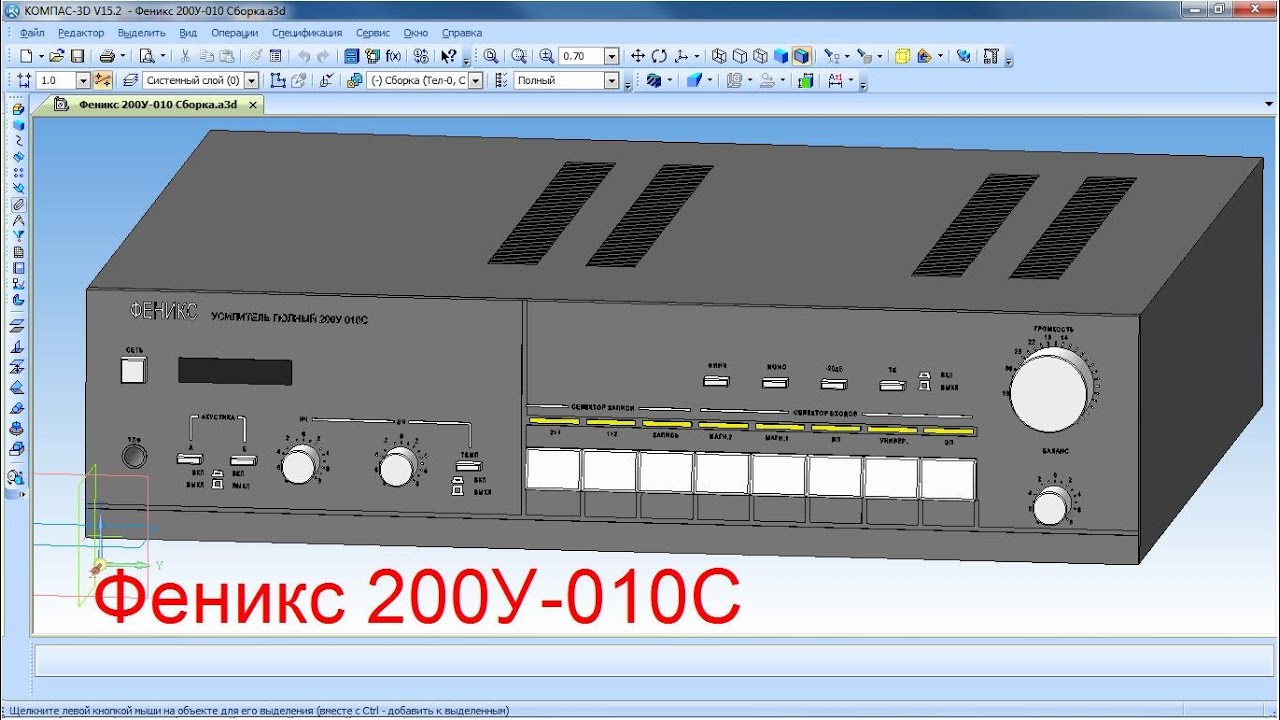Click the Вид menu
Image resolution: width=1280 pixels, height=720 pixels.
[x=188, y=33]
